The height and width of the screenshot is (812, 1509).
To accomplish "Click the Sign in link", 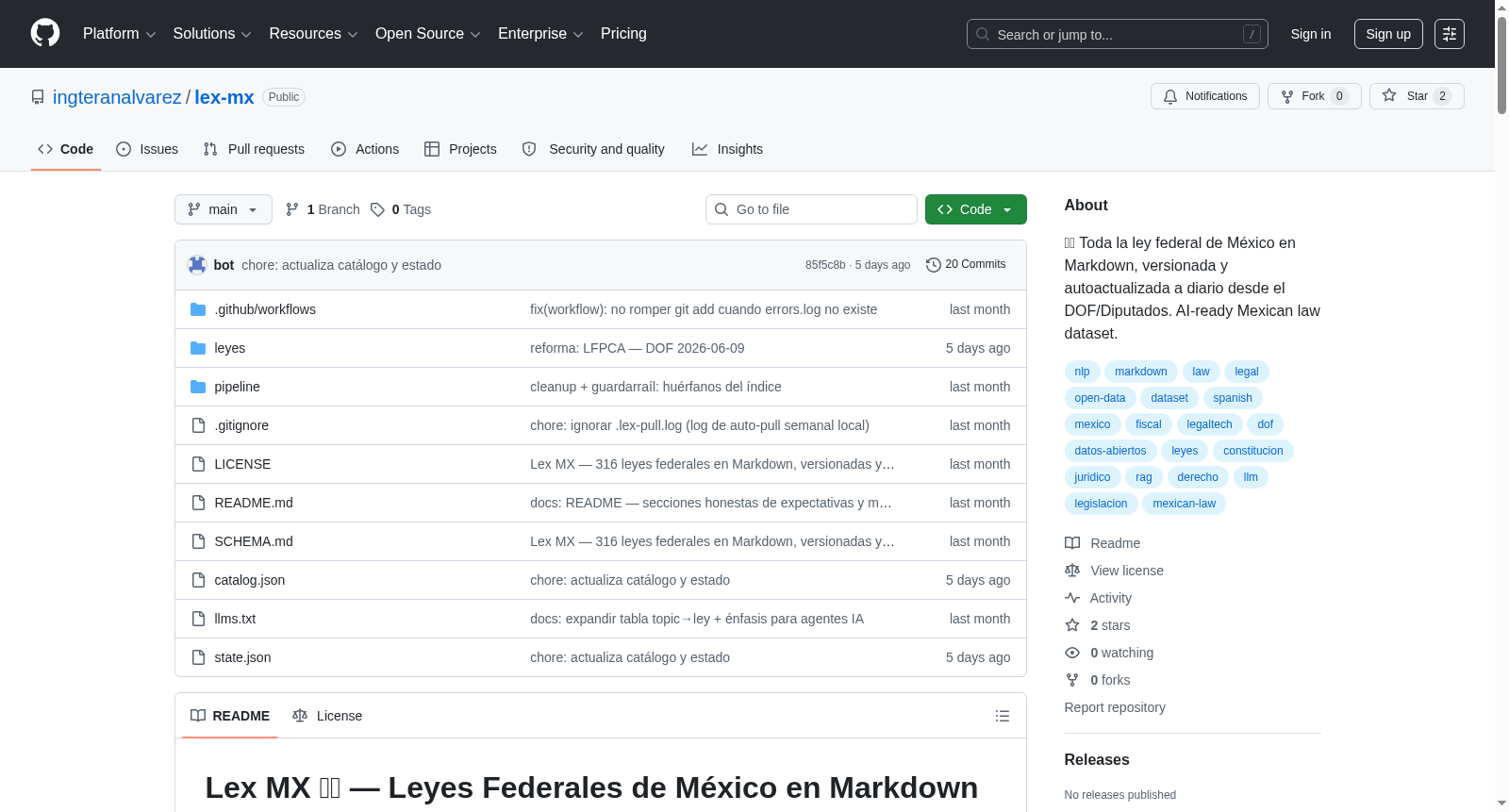I will pos(1311,34).
